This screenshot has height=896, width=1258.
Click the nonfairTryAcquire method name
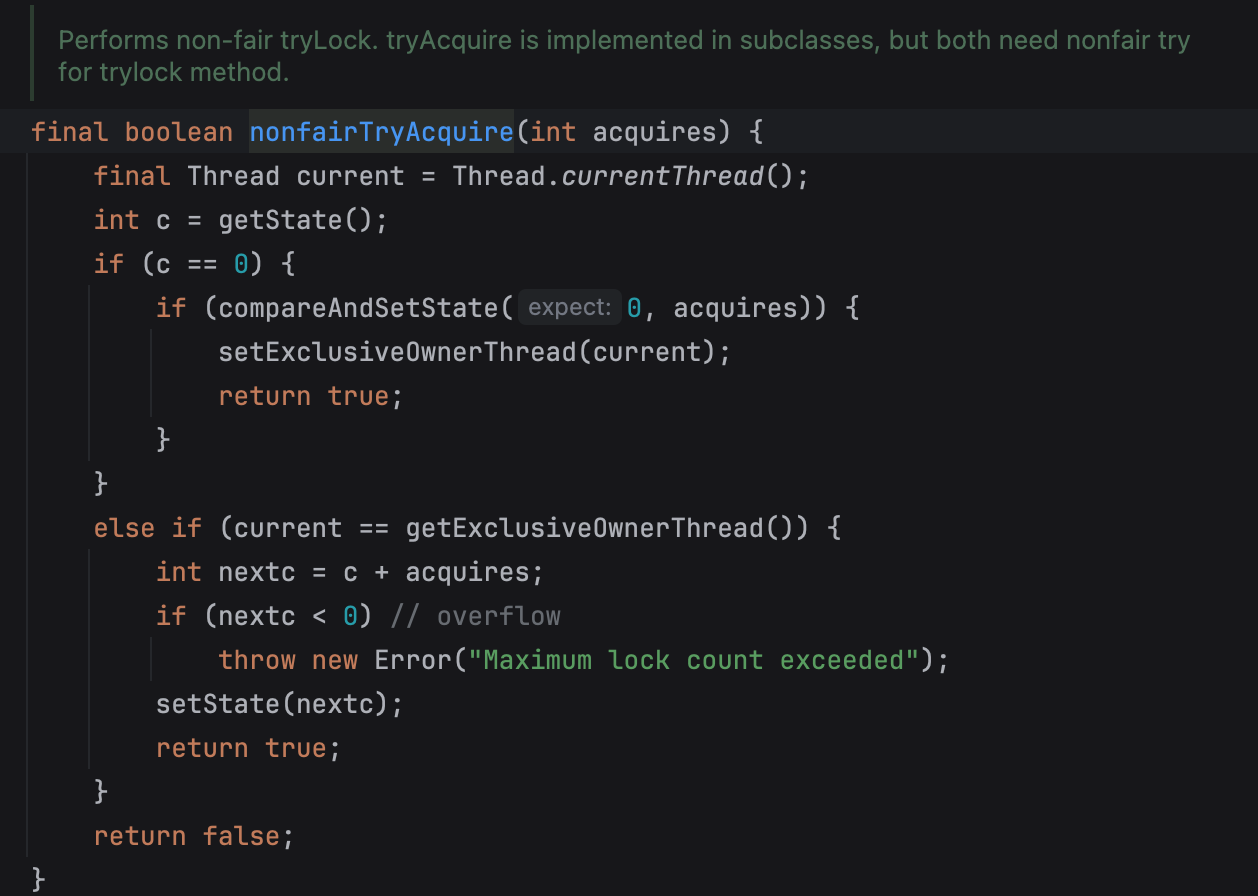point(381,132)
